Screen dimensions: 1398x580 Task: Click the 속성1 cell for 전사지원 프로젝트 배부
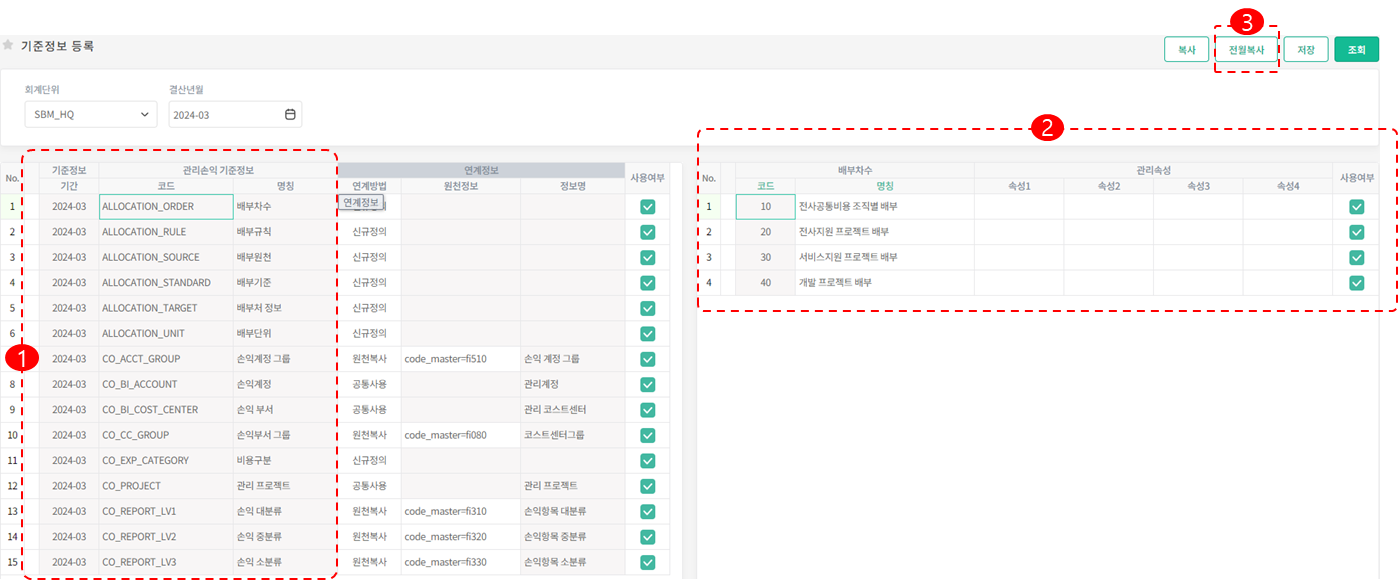tap(1018, 232)
